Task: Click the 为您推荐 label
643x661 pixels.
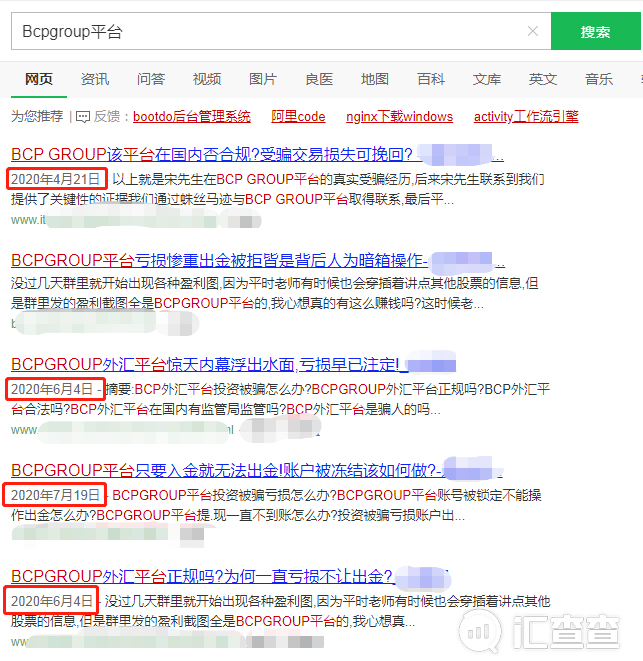Action: click(x=37, y=116)
